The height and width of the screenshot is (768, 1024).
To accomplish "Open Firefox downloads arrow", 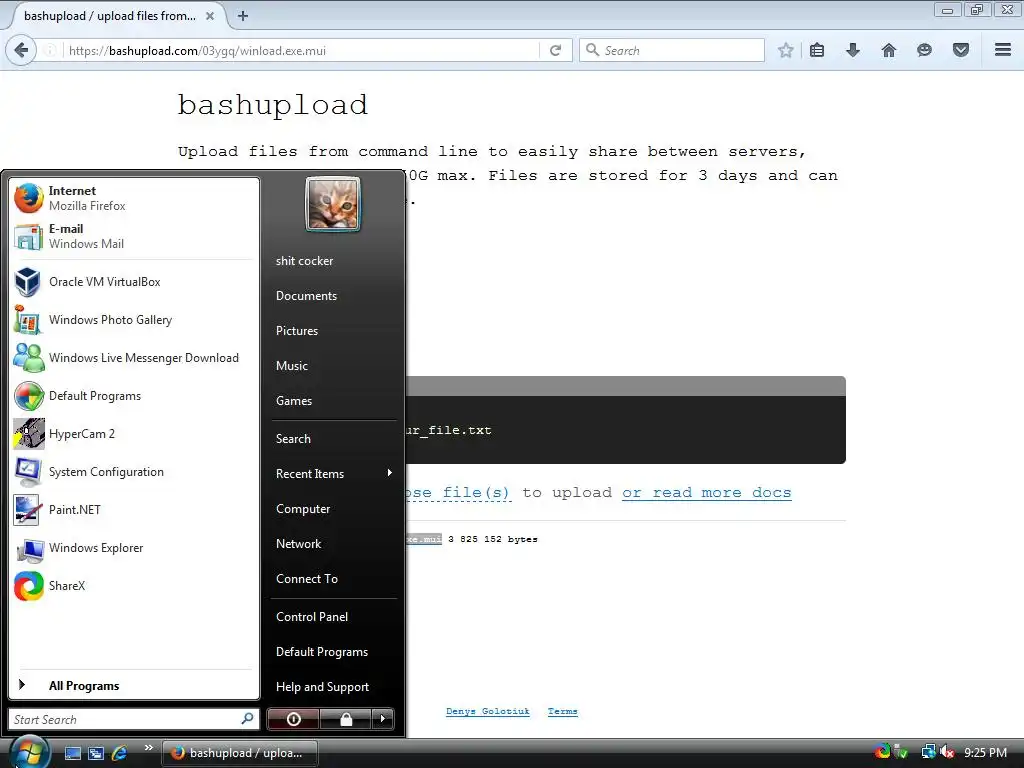I will click(853, 50).
